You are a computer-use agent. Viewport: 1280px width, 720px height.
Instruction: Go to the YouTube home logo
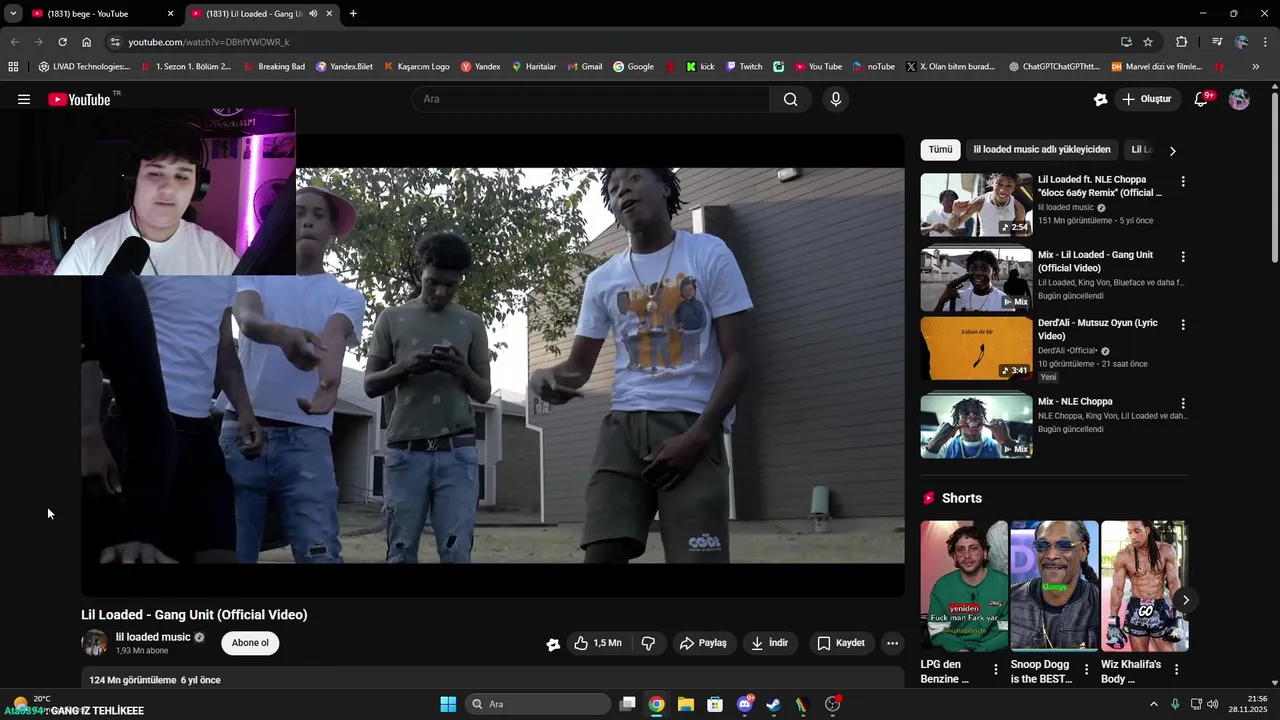pos(79,99)
